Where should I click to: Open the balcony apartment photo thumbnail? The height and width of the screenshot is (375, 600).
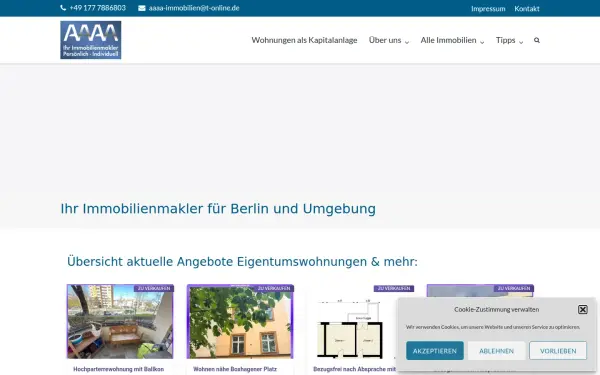pos(120,321)
